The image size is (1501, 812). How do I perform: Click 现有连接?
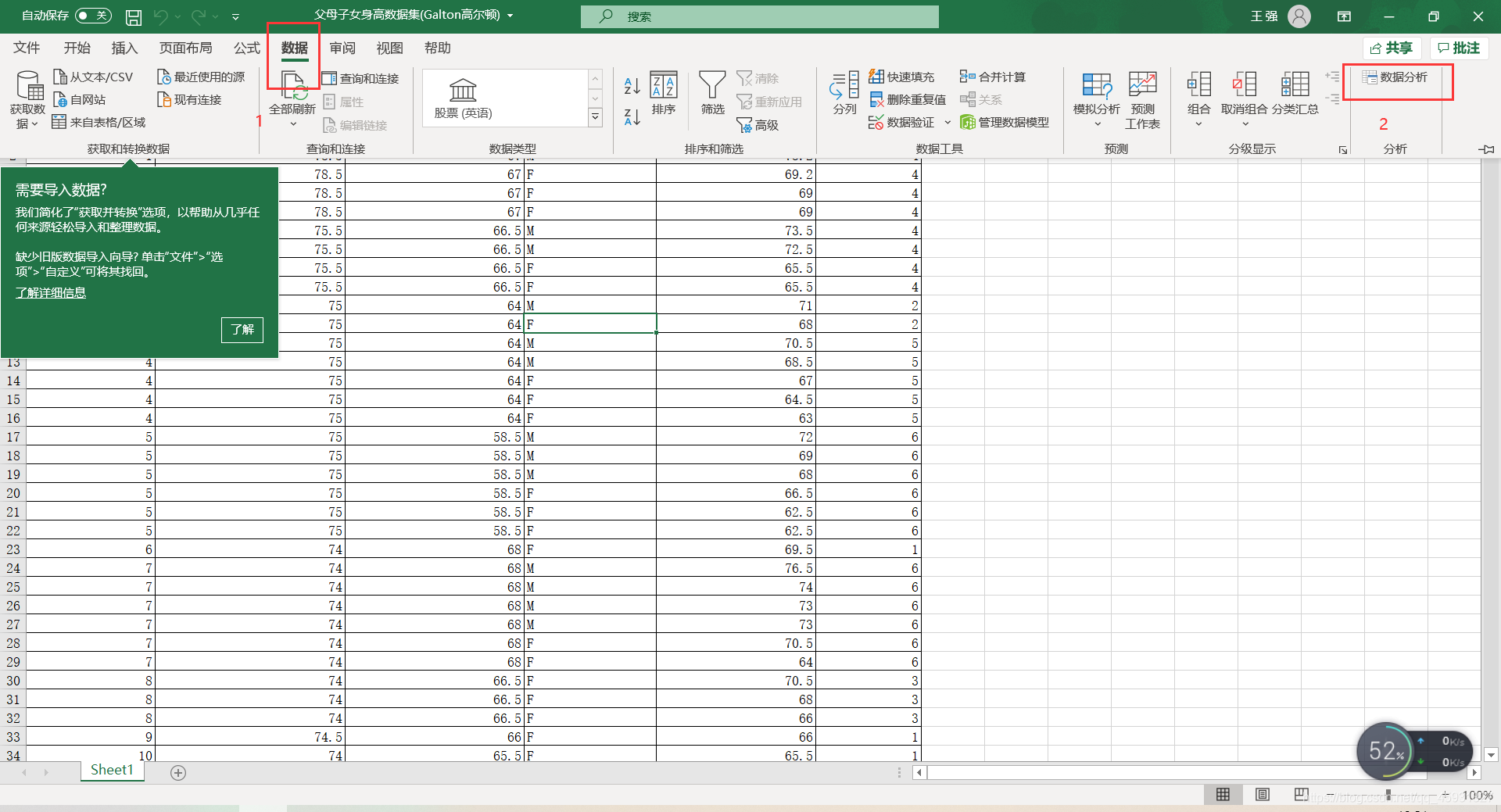point(189,99)
